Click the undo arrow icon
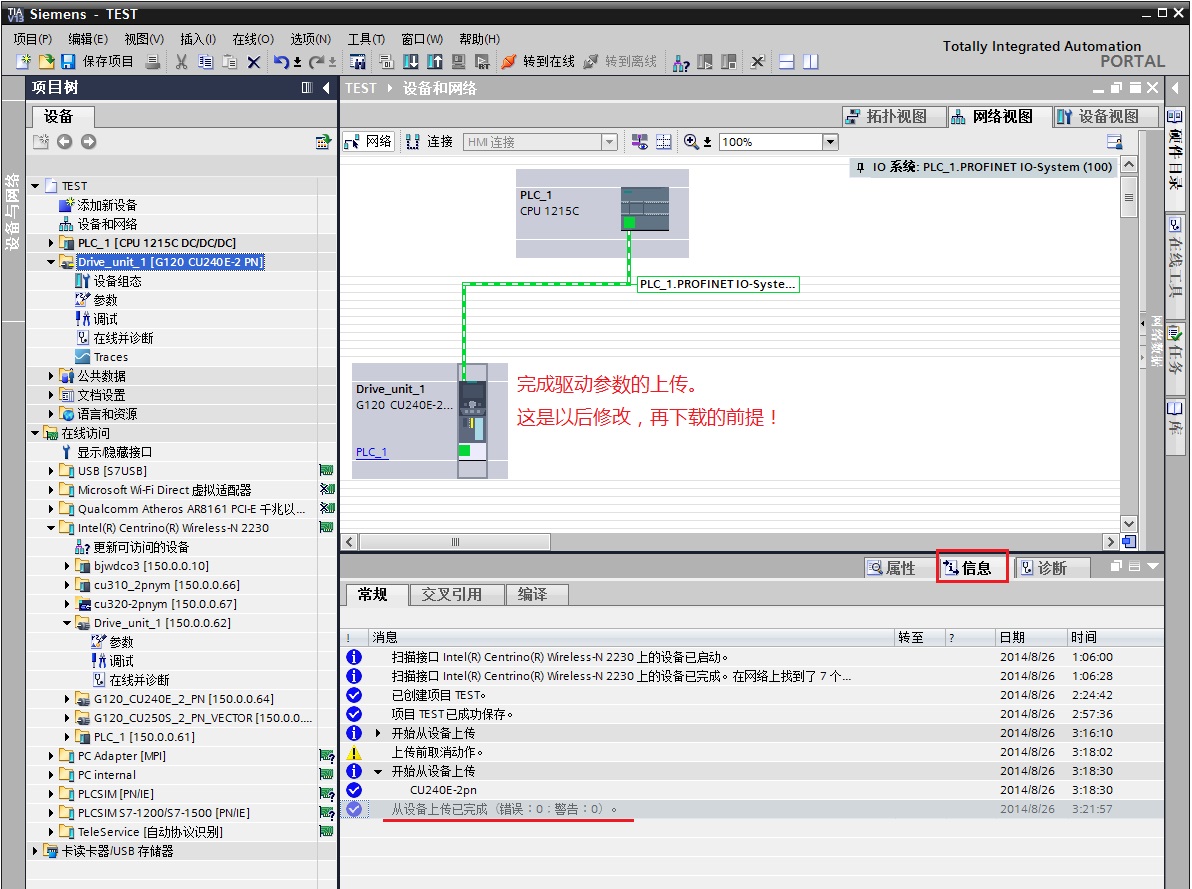The image size is (1192, 889). pos(281,62)
